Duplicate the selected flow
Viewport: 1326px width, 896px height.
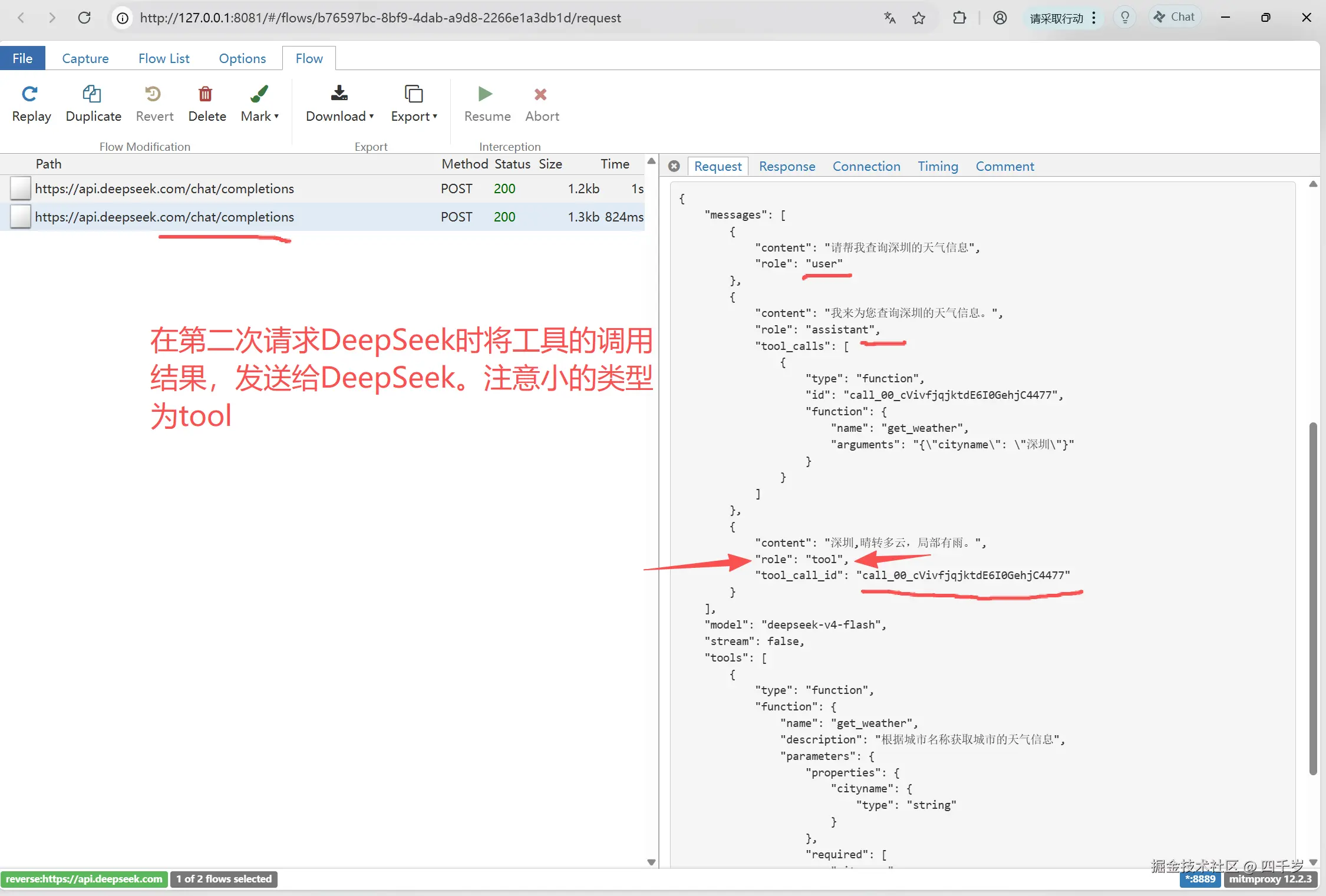pyautogui.click(x=93, y=104)
